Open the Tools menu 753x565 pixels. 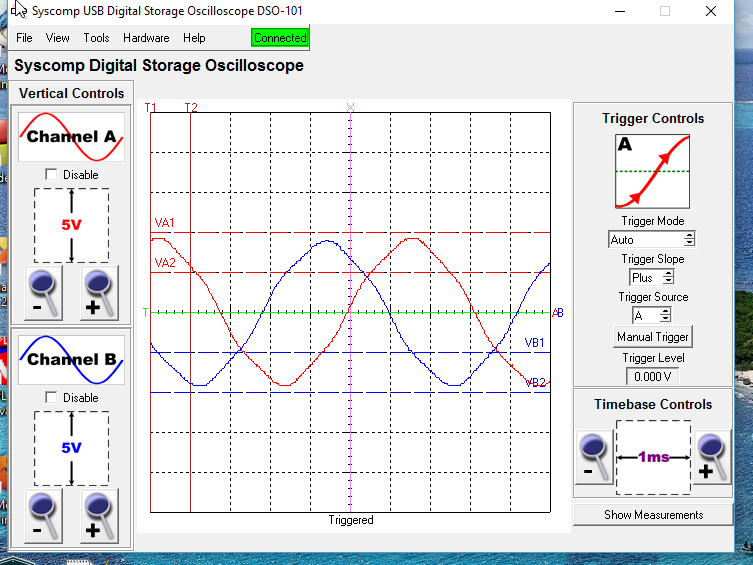tap(96, 38)
